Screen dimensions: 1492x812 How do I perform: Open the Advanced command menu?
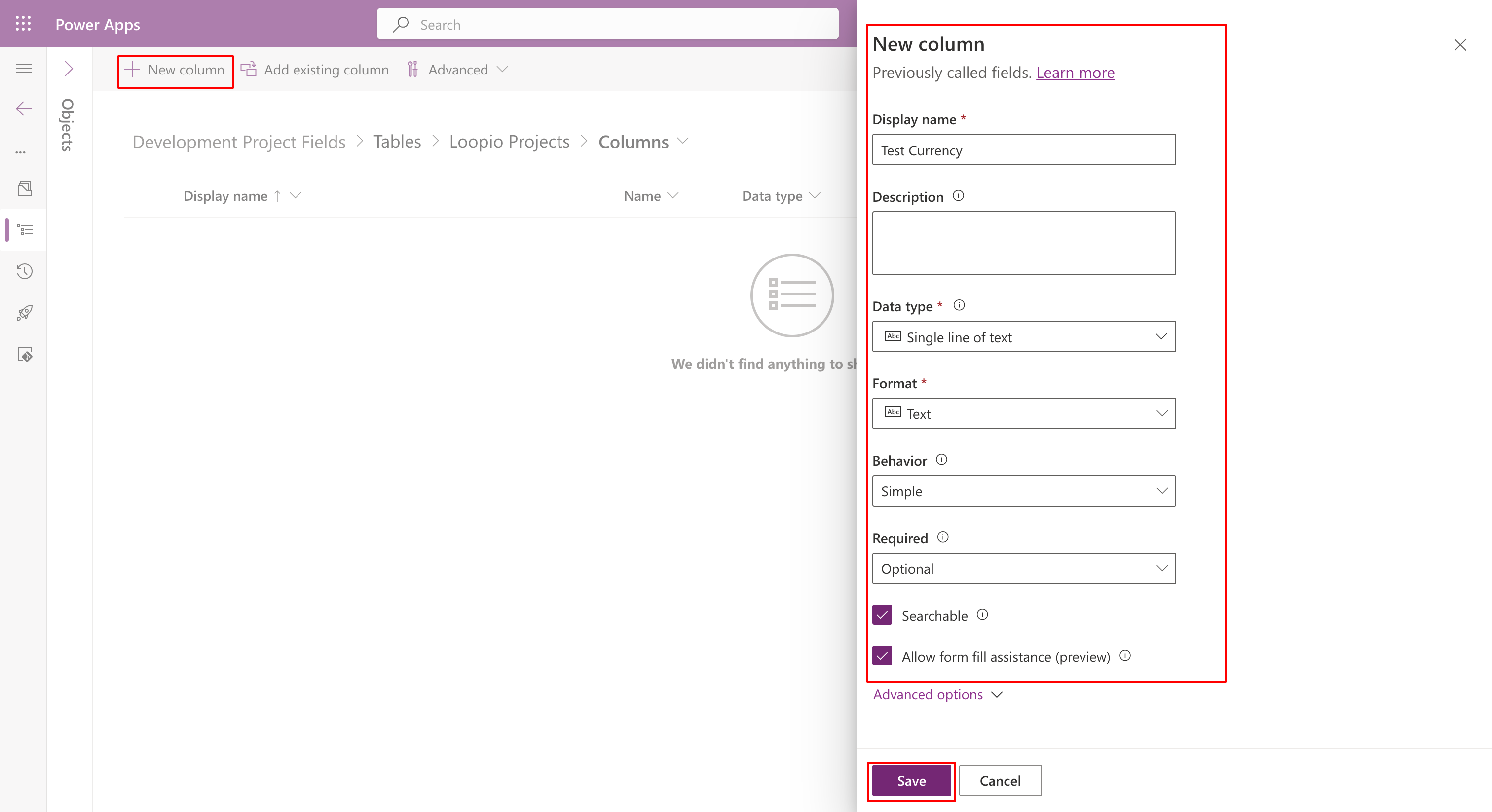pyautogui.click(x=457, y=70)
